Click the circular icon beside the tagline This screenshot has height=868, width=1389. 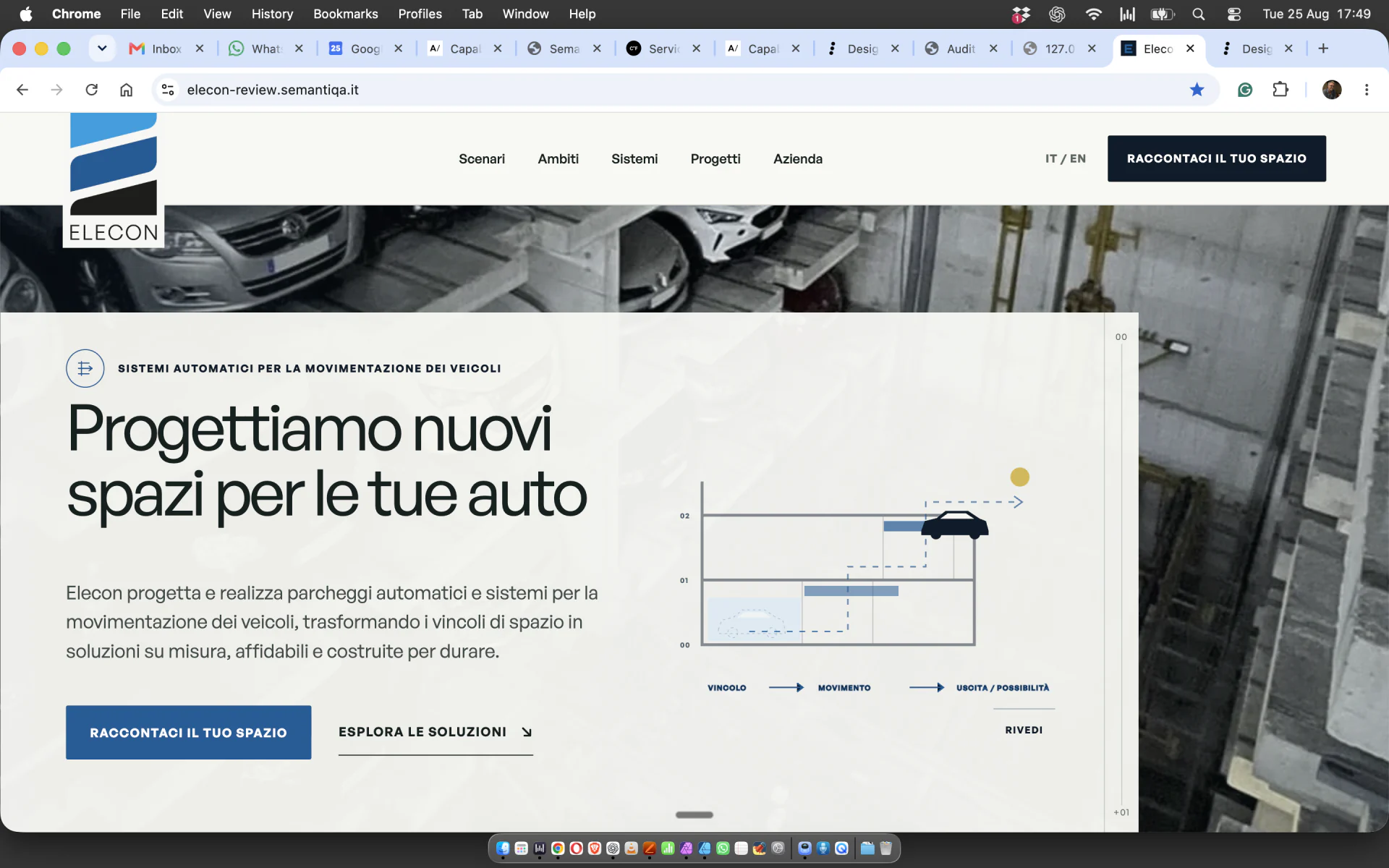click(85, 368)
